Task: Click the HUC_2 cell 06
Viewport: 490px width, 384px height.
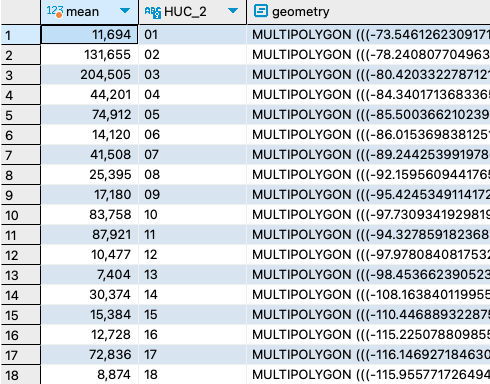Action: [192, 135]
